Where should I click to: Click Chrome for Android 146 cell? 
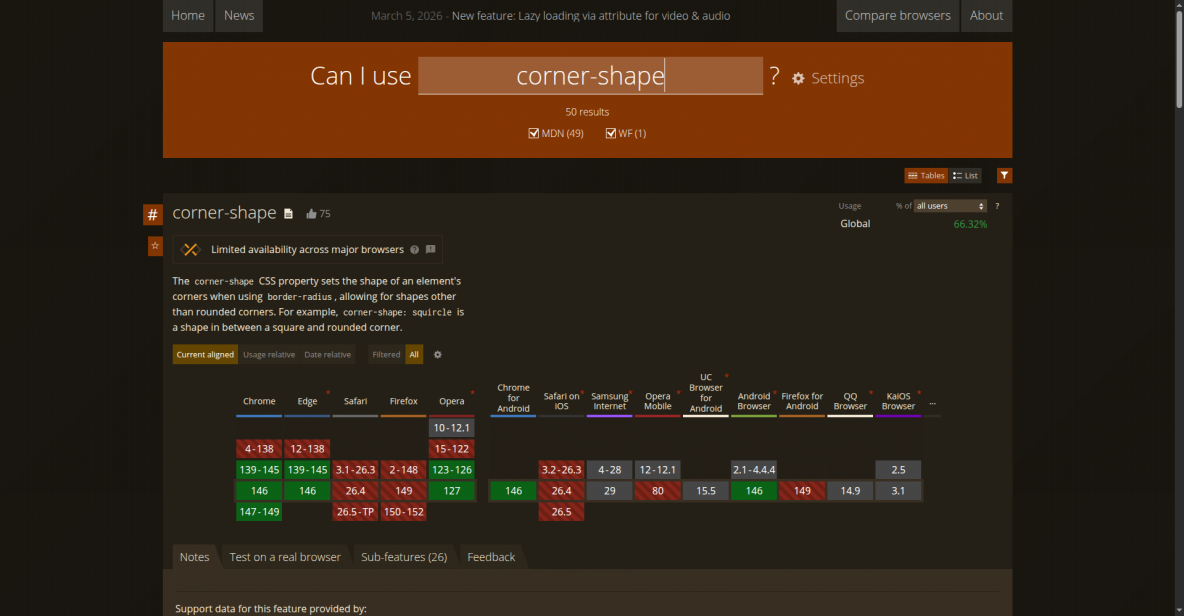click(513, 491)
